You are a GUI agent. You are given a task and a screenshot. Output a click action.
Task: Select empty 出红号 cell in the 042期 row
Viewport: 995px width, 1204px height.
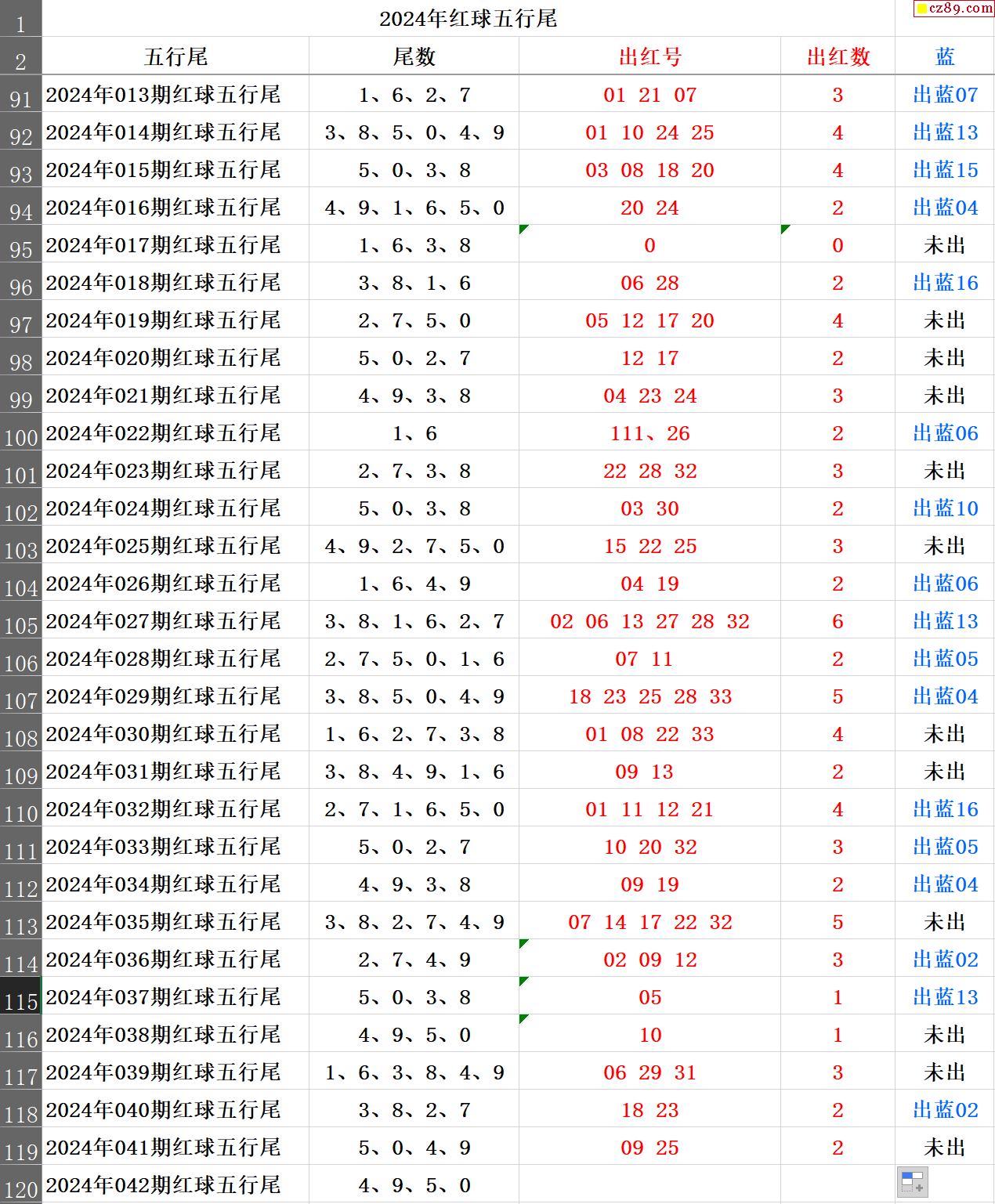(649, 1185)
